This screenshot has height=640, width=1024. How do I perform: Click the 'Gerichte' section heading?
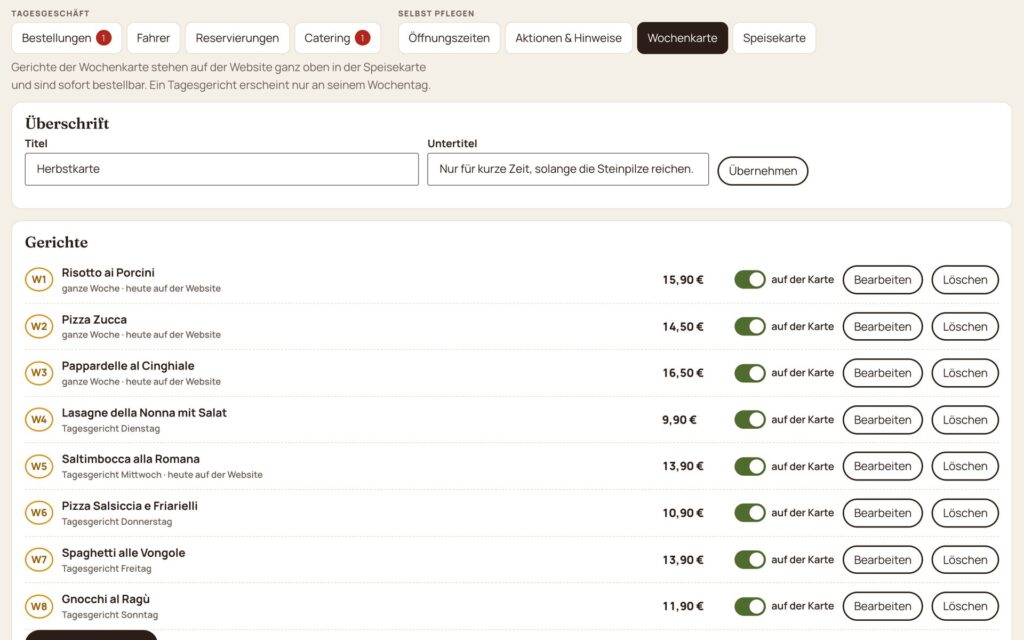pyautogui.click(x=56, y=242)
